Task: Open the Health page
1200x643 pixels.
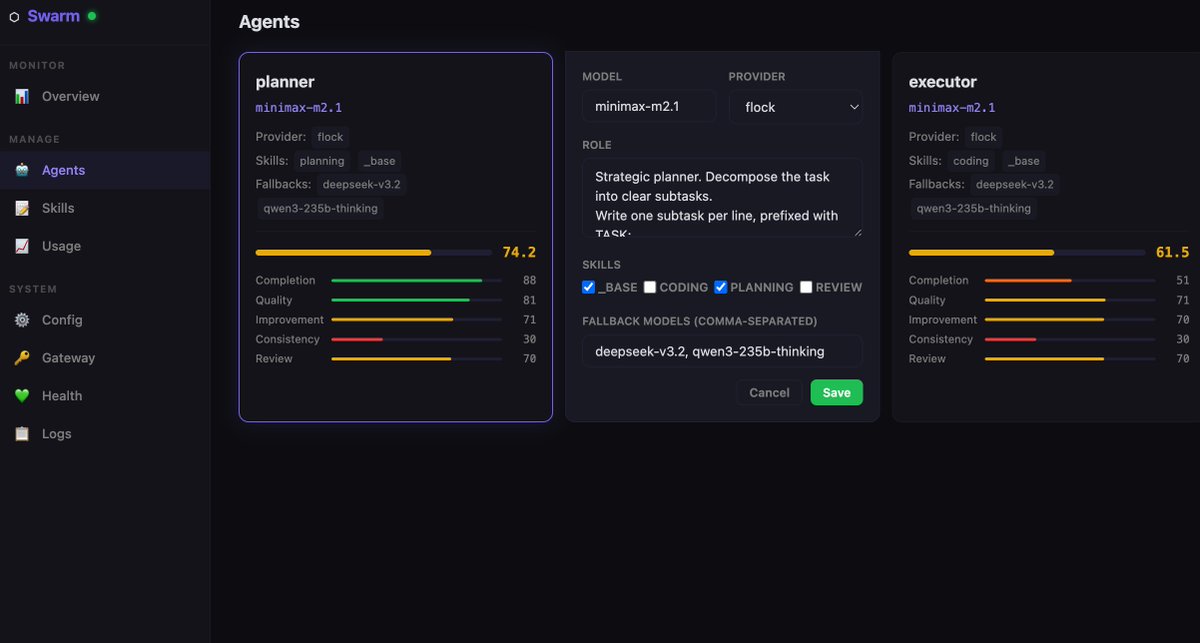Action: click(x=105, y=396)
